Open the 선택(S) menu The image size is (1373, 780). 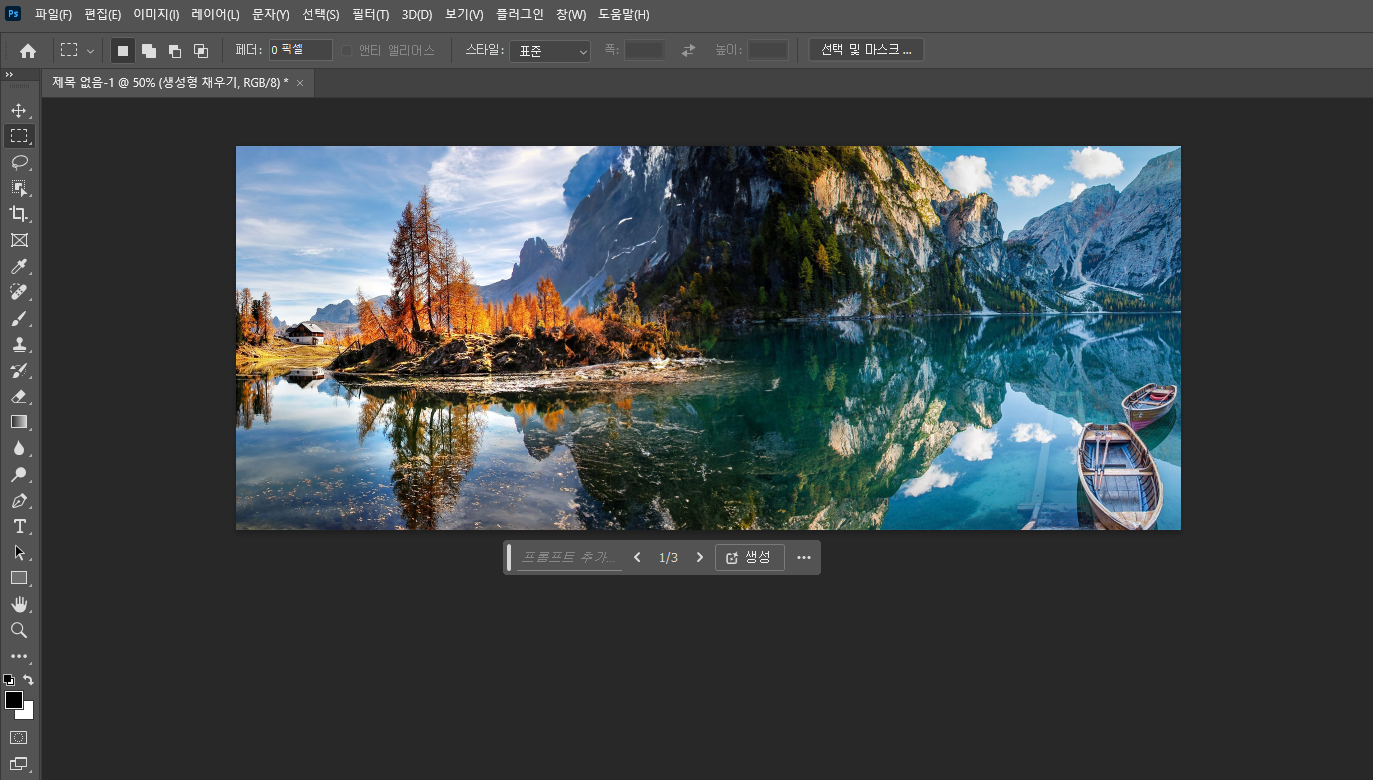pos(321,15)
